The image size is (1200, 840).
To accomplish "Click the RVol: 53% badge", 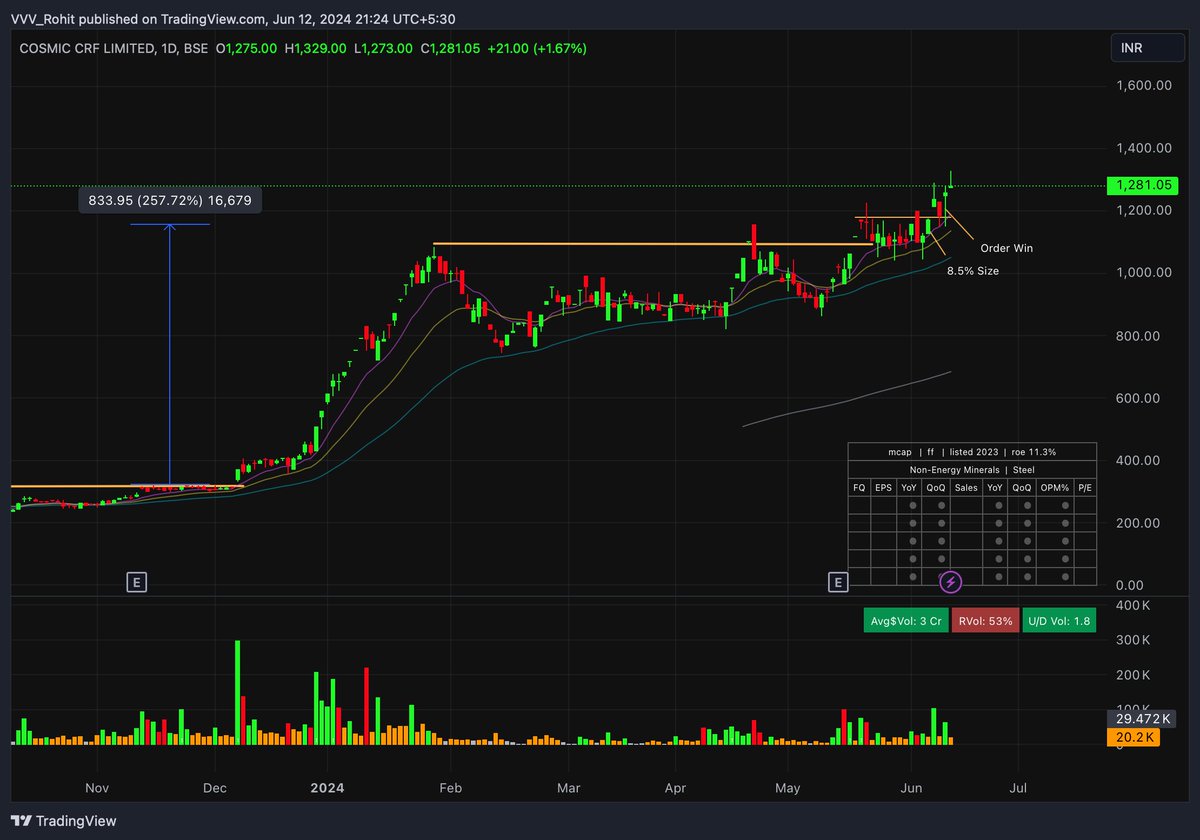I will 985,621.
